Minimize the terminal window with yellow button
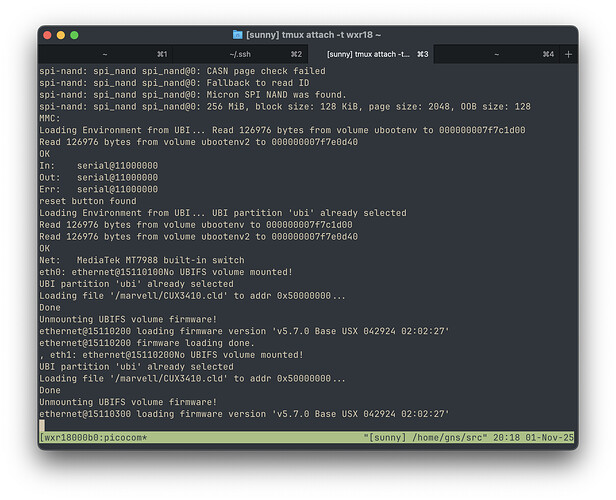 tap(61, 35)
